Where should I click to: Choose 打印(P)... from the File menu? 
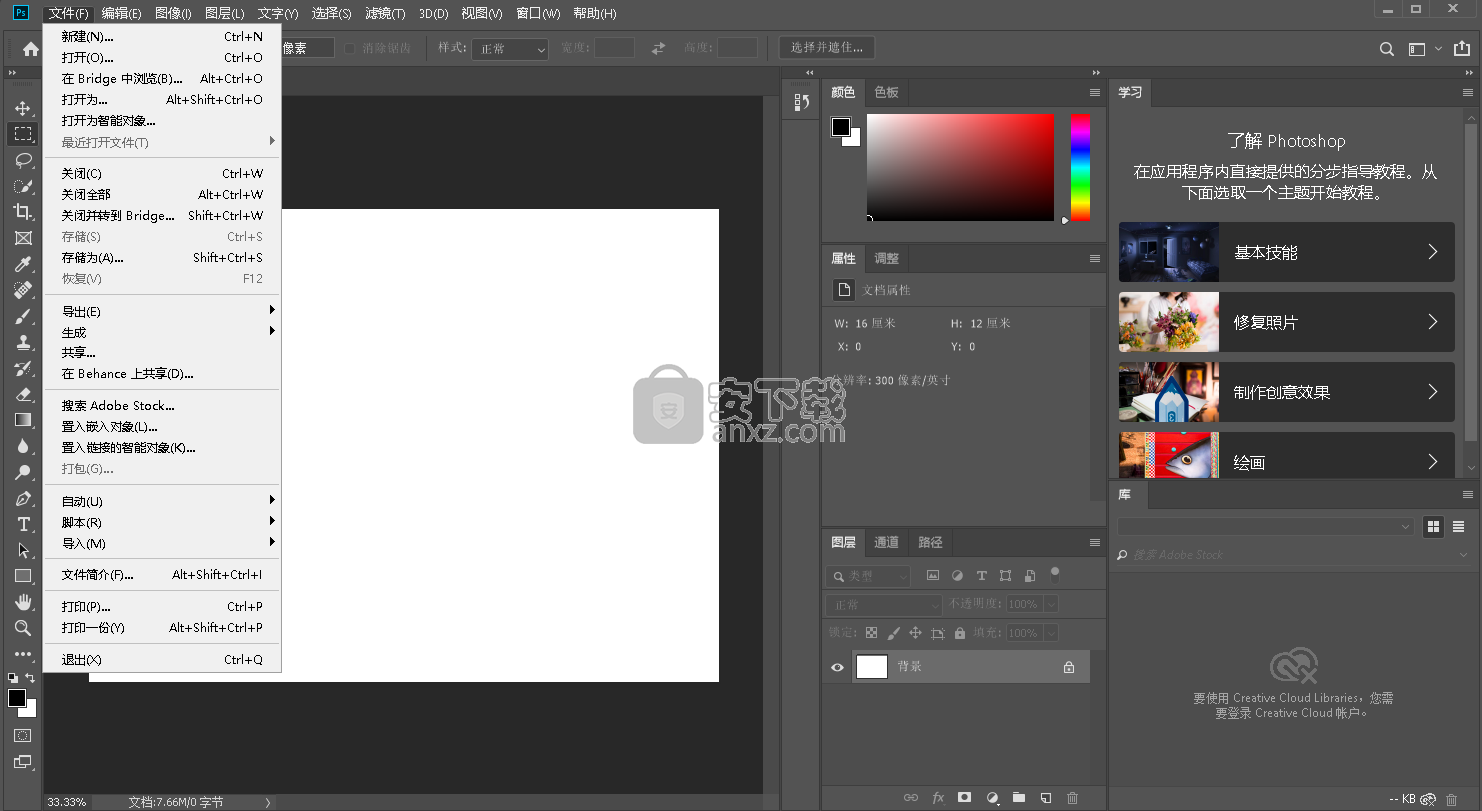point(162,606)
